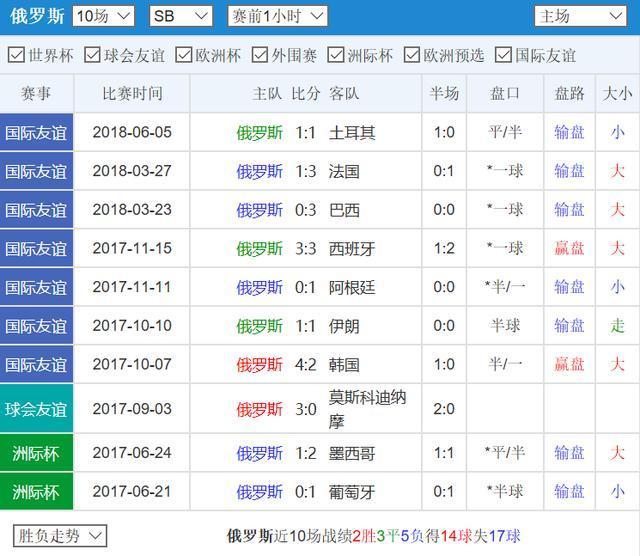Open the 赛前1小时 timing dropdown
Screen dimensions: 640x556
tap(278, 16)
